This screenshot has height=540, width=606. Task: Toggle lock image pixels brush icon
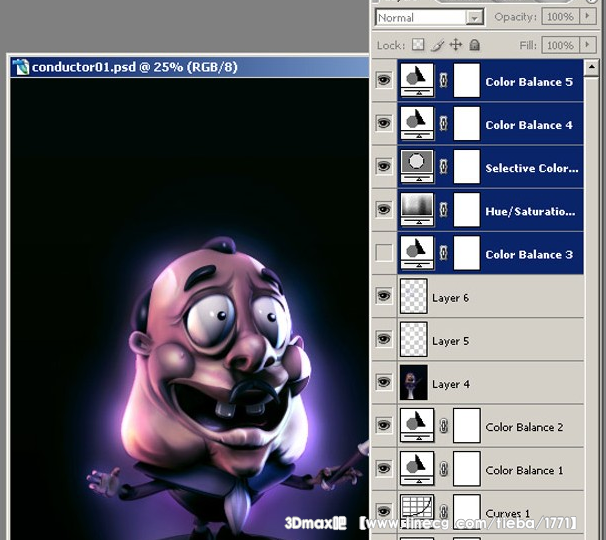click(437, 45)
